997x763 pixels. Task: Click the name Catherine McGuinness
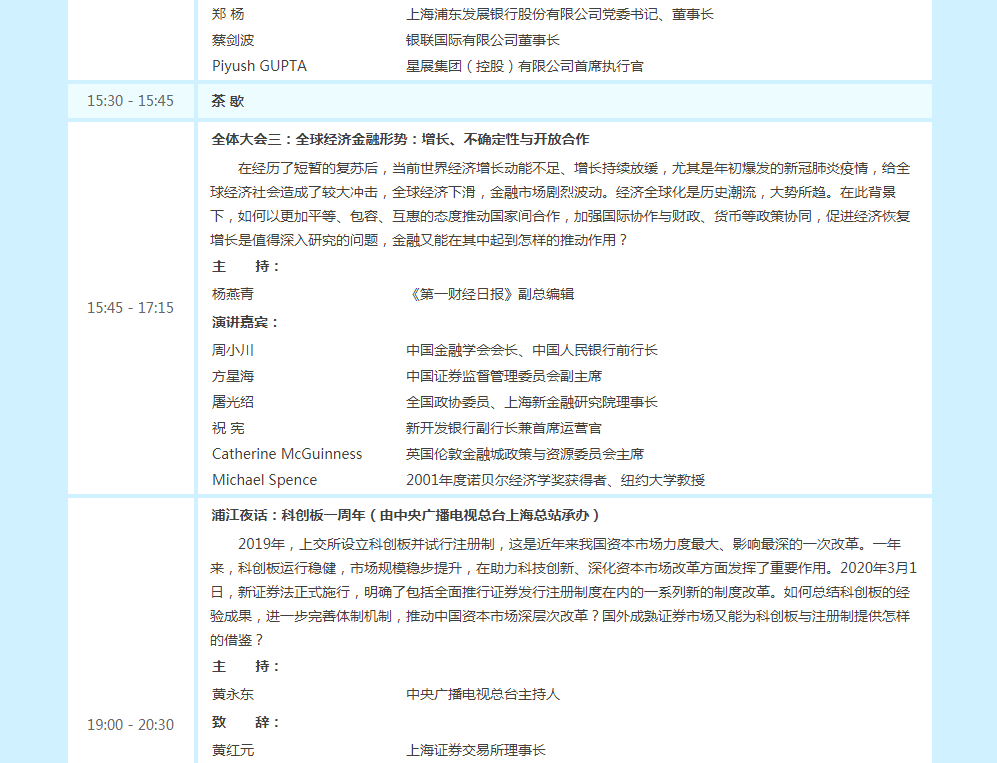click(287, 454)
